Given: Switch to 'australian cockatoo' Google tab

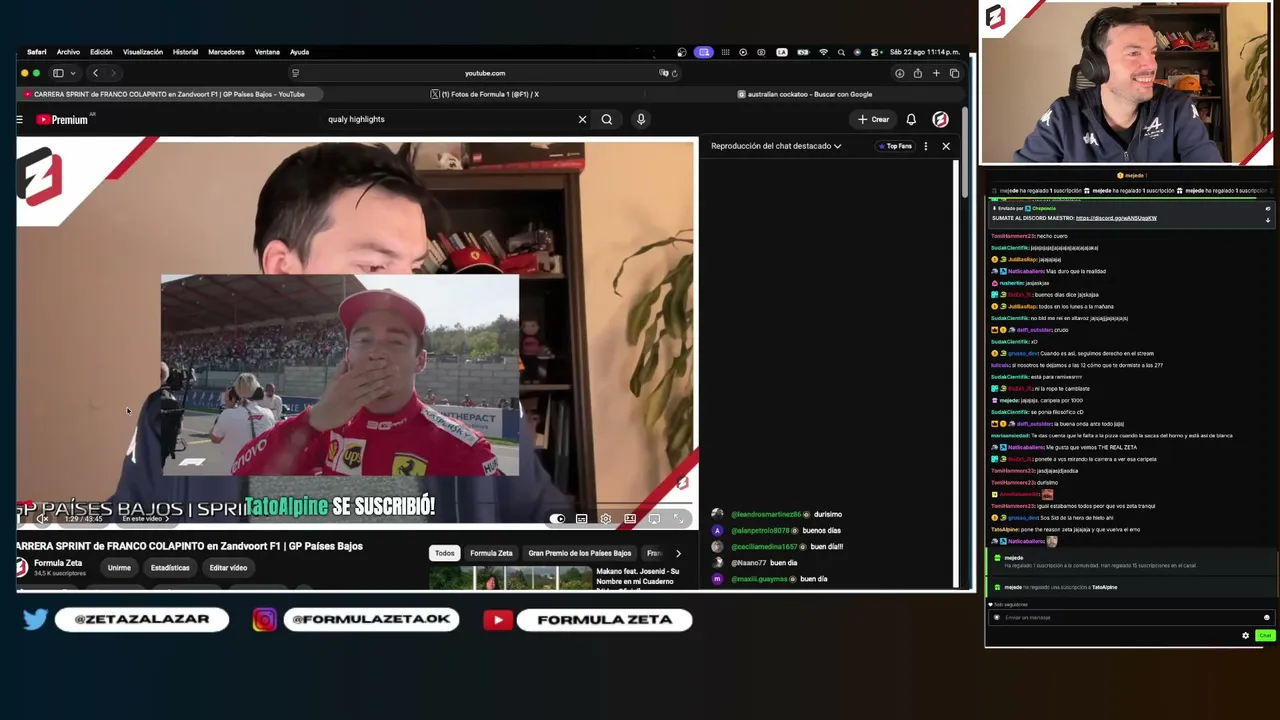Looking at the screenshot, I should 805,94.
